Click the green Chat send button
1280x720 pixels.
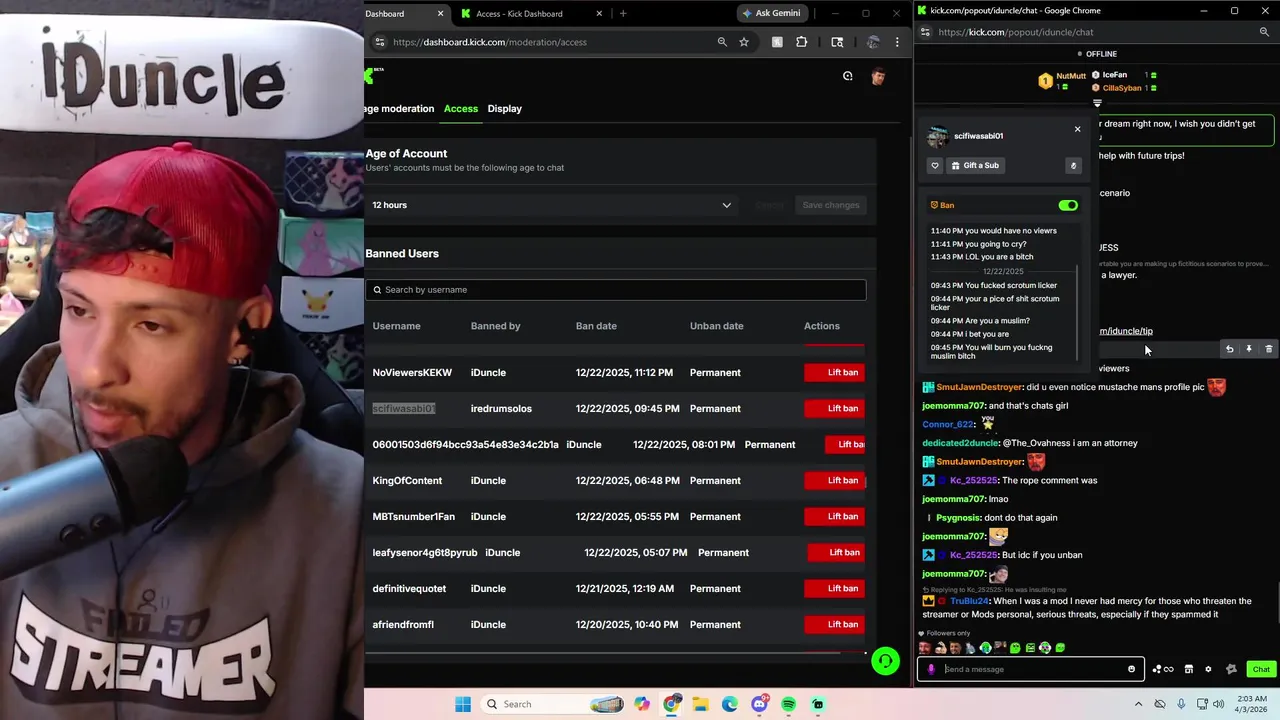click(x=1261, y=669)
